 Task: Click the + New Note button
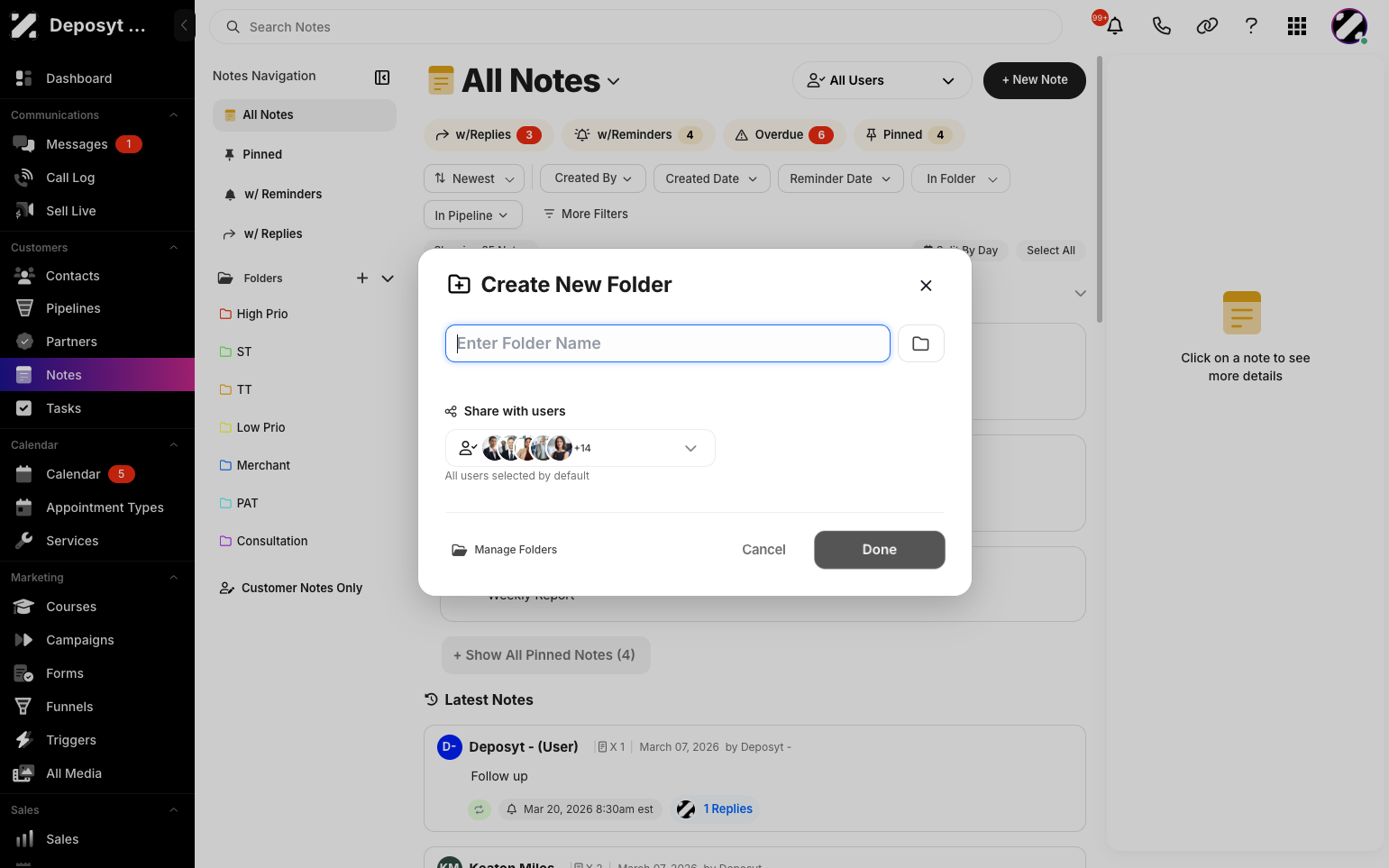1035,80
